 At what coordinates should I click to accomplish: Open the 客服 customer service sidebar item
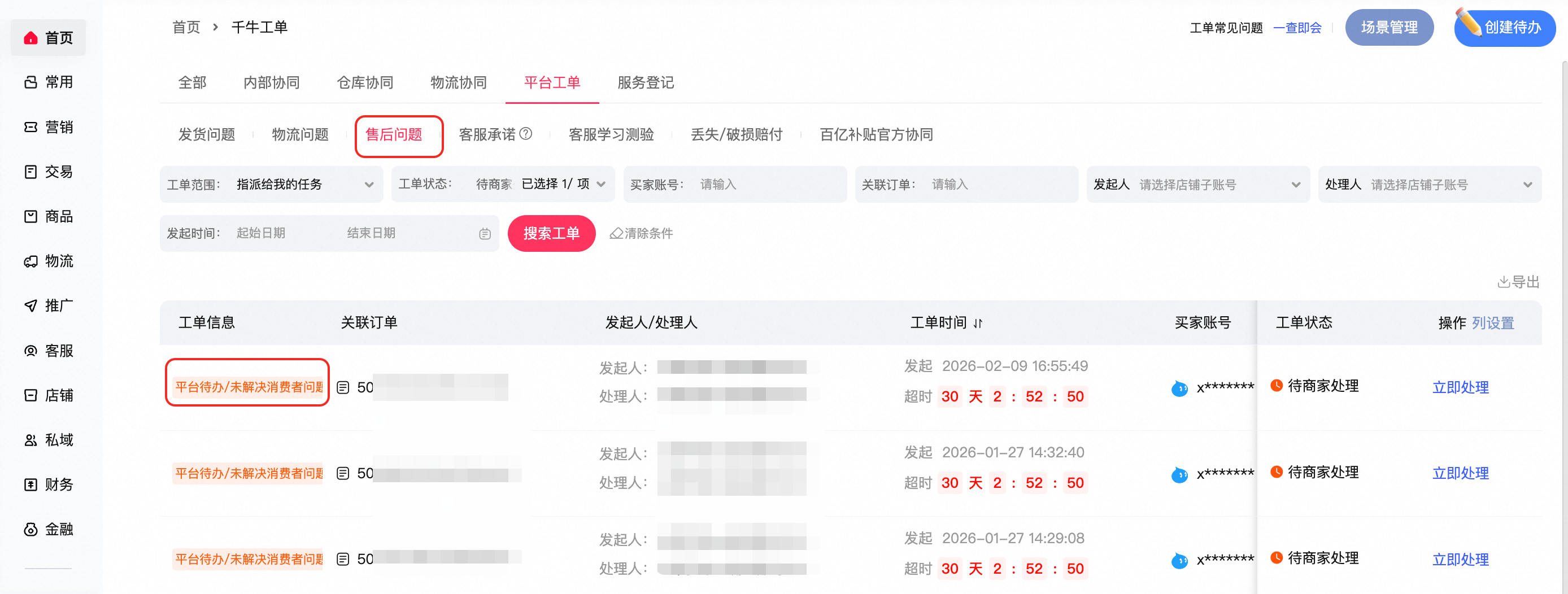(x=49, y=351)
